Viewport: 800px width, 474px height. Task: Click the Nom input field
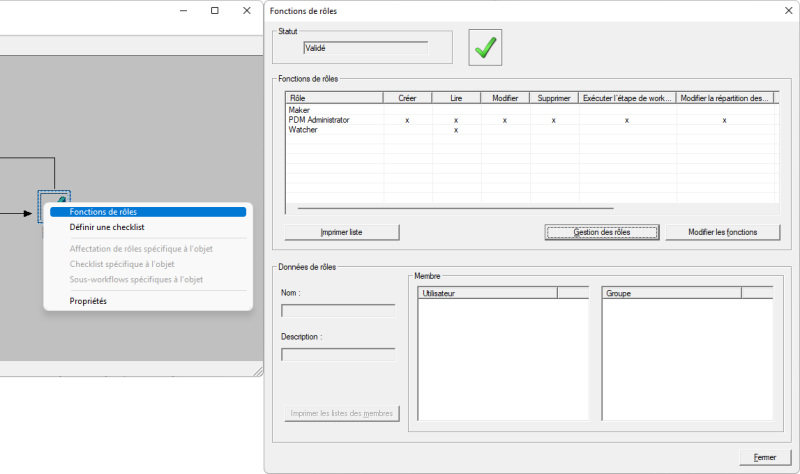338,311
